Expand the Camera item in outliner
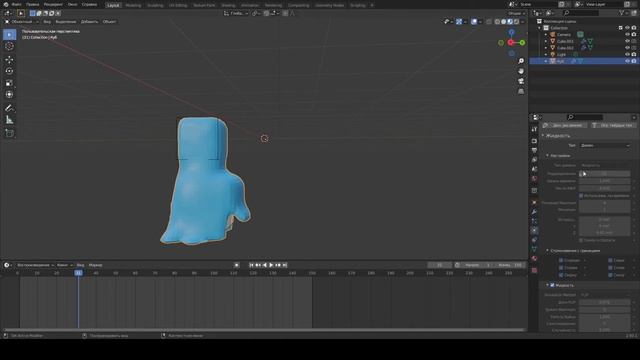This screenshot has height=360, width=640. click(x=546, y=35)
